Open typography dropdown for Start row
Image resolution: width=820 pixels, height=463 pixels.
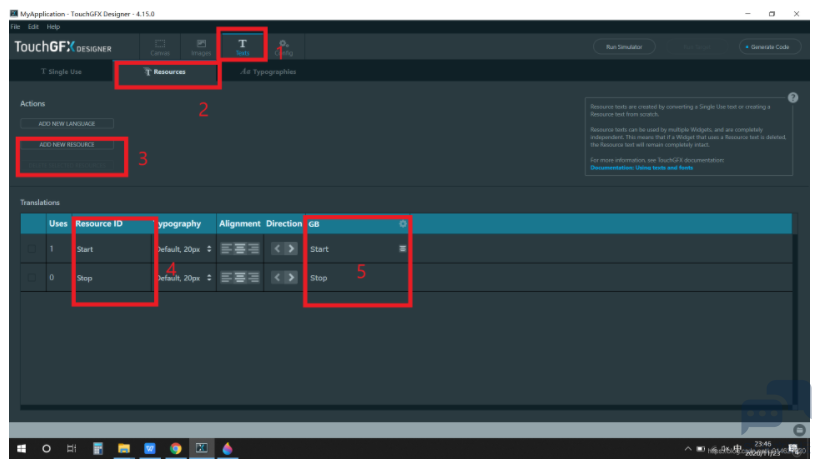tap(209, 249)
